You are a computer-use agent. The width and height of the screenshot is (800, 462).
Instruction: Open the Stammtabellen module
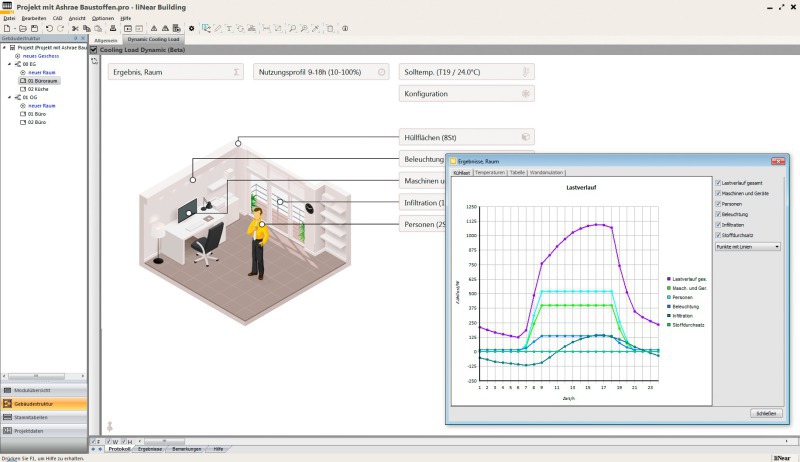point(44,417)
